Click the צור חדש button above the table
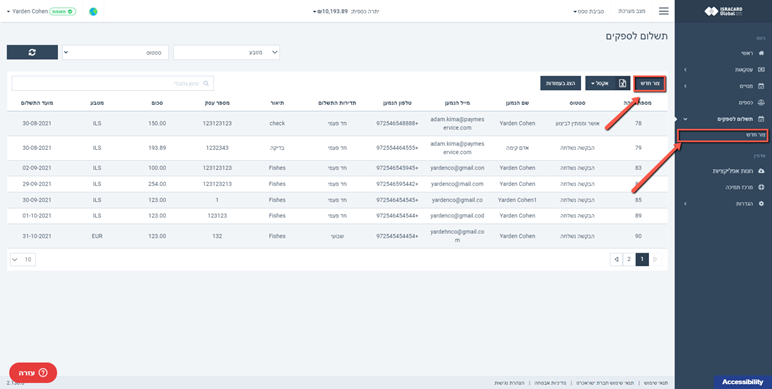 (650, 83)
